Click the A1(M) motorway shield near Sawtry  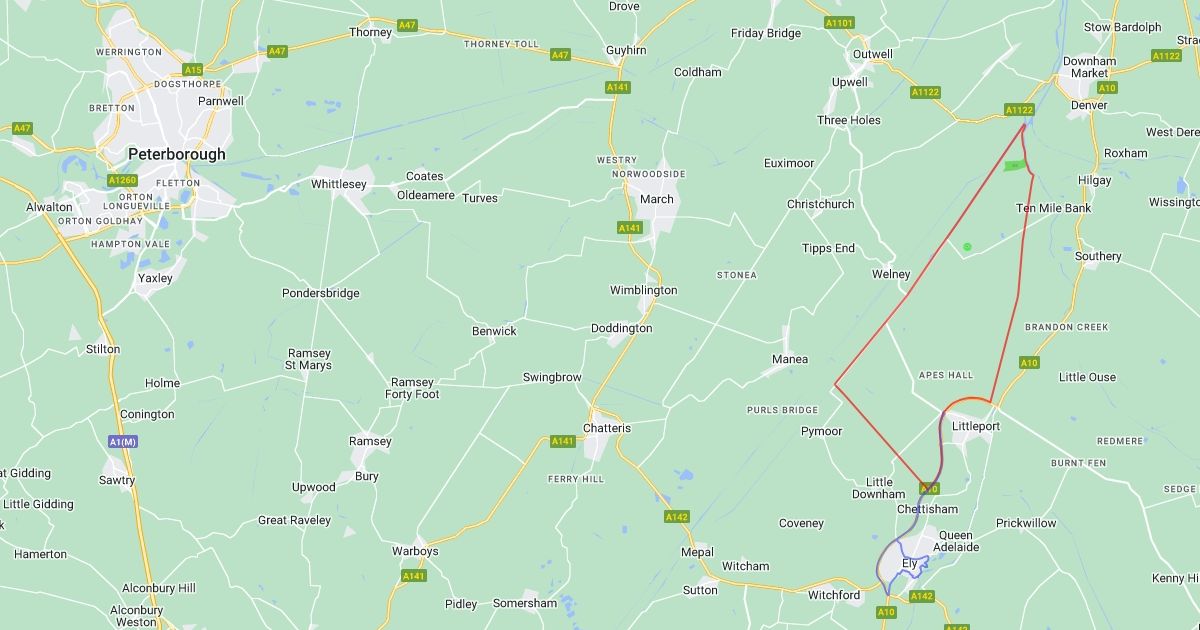[x=122, y=440]
